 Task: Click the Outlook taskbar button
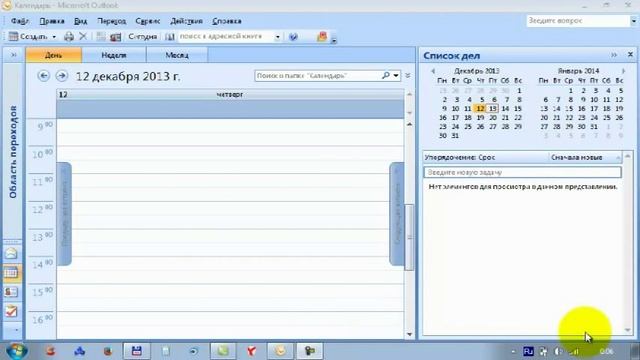[280, 351]
